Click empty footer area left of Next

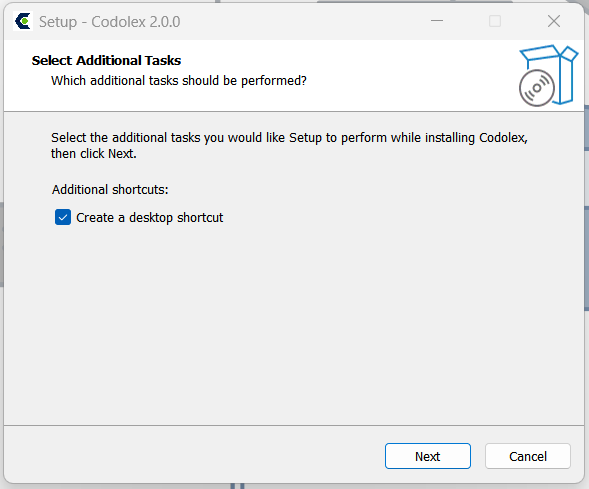188,456
